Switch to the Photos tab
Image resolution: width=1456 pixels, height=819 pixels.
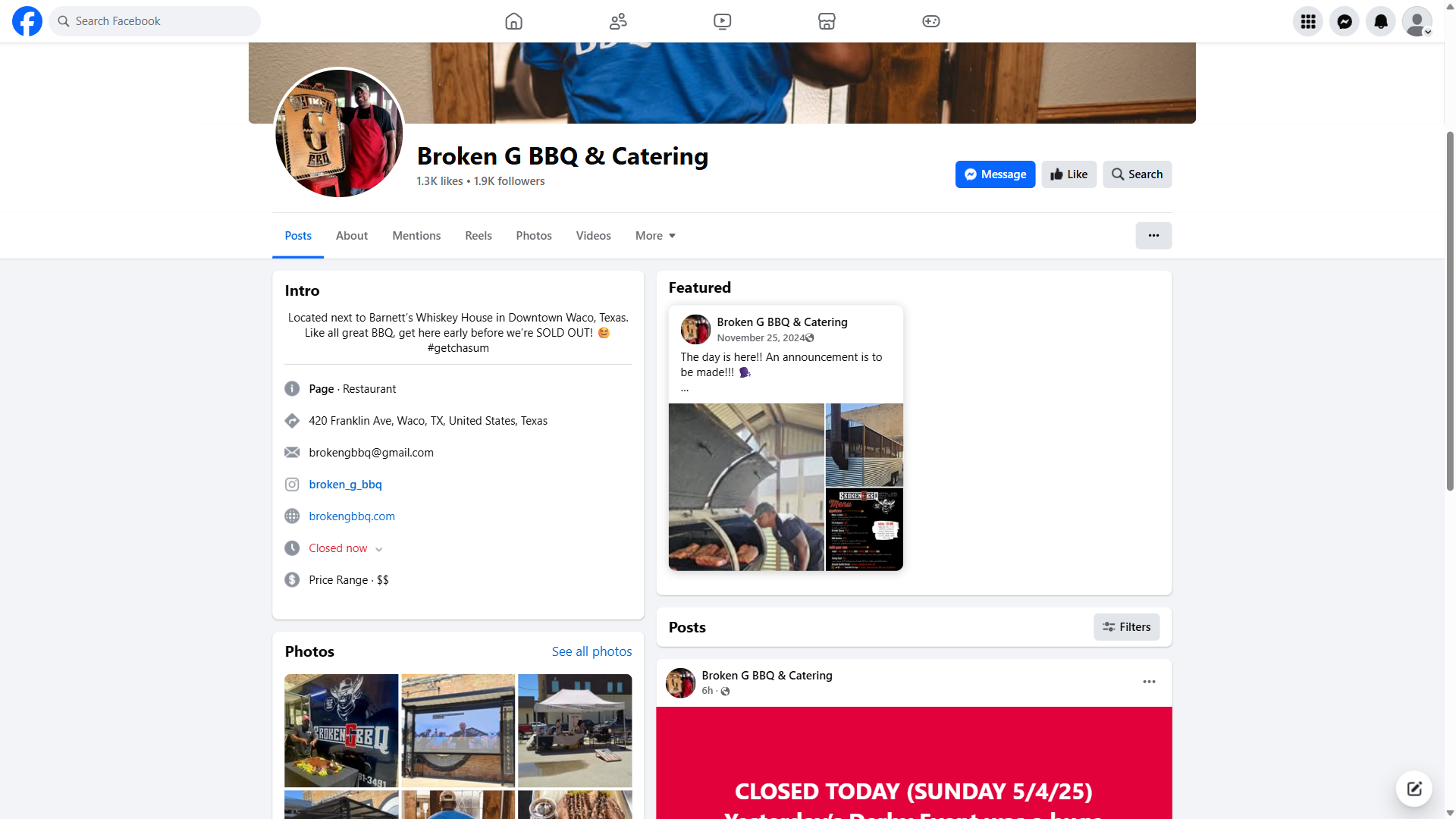534,236
